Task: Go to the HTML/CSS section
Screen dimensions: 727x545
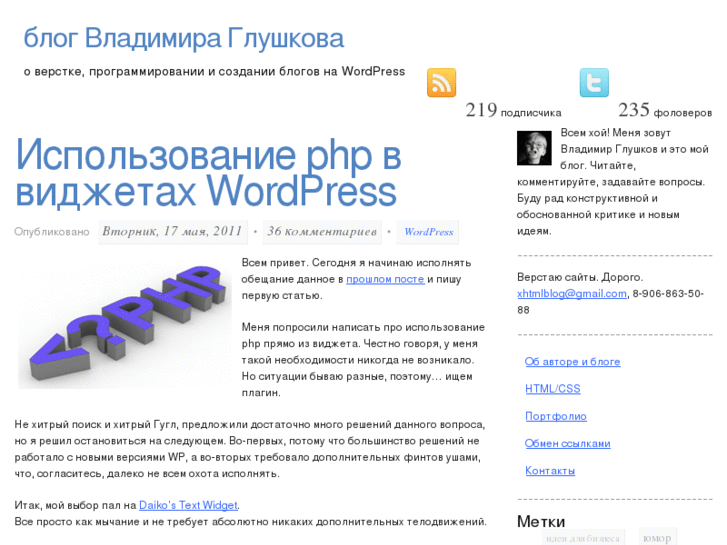Action: pyautogui.click(x=553, y=389)
